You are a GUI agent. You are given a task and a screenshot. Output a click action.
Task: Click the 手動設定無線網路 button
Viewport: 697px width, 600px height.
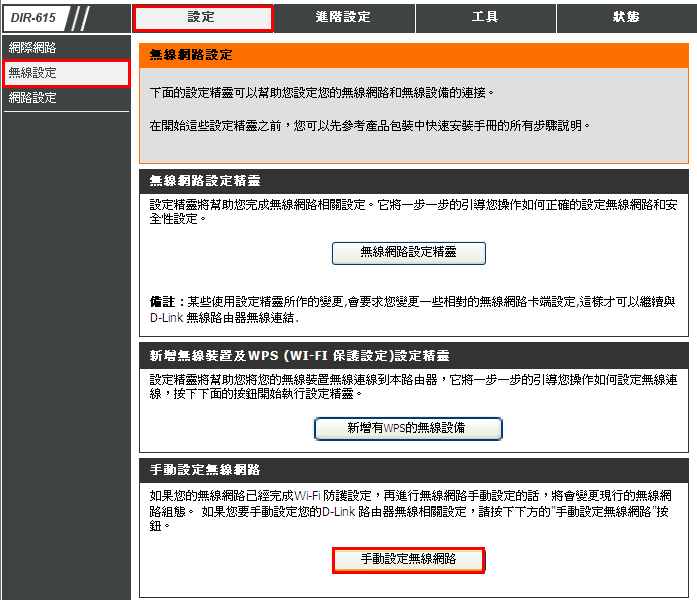[408, 560]
